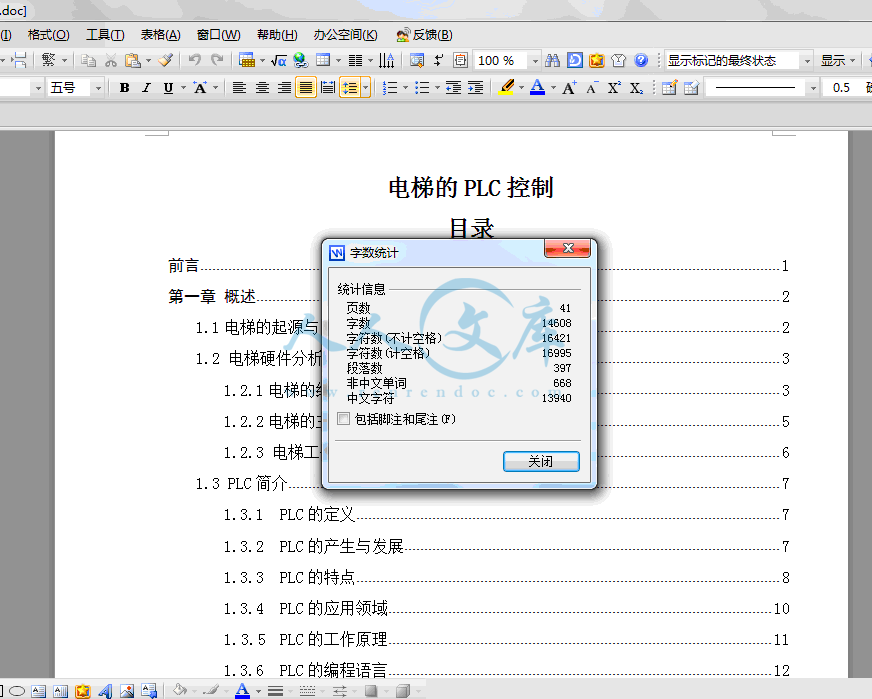Click the blue font color A button

point(537,87)
